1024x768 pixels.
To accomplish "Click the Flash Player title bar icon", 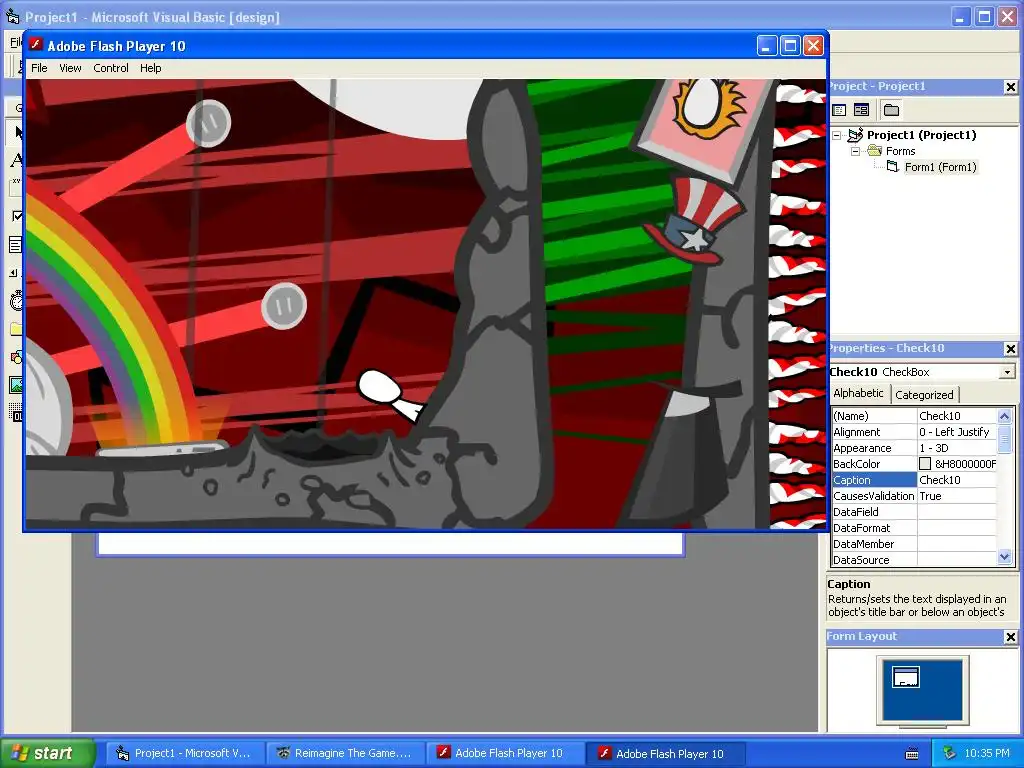I will click(x=36, y=46).
